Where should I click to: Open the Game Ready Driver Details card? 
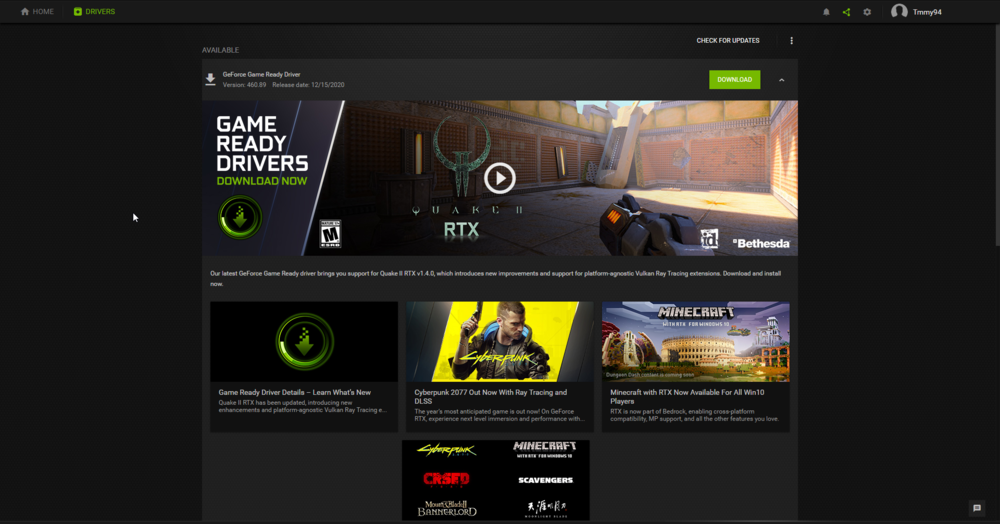(304, 366)
